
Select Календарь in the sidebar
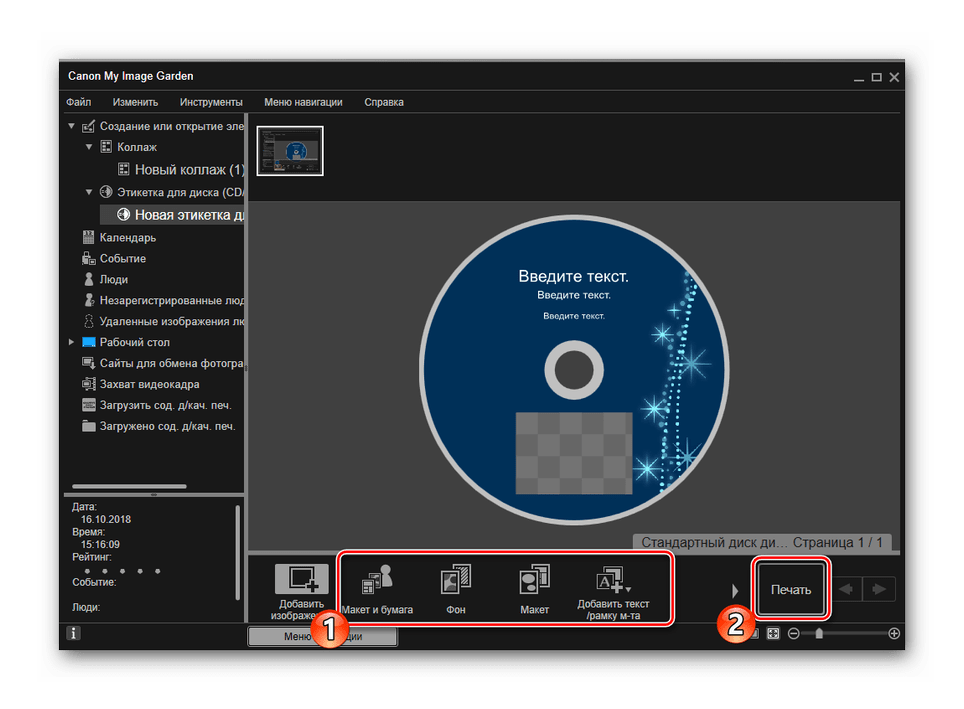127,238
